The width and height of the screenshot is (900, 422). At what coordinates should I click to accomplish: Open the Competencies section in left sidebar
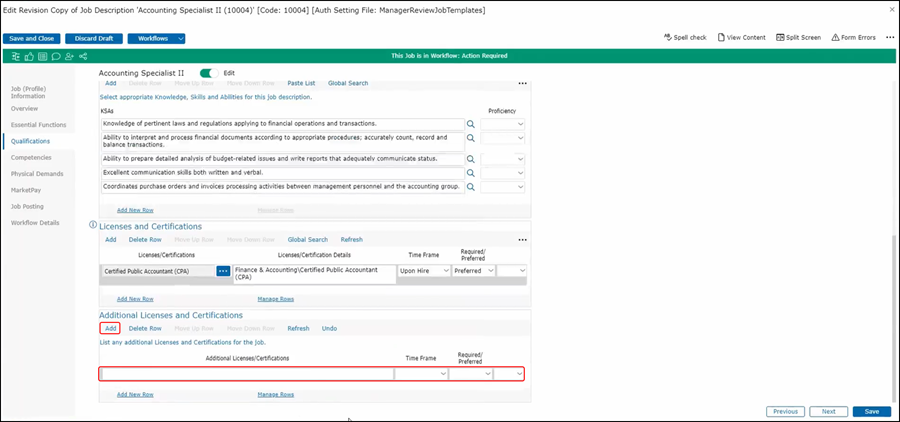31,157
